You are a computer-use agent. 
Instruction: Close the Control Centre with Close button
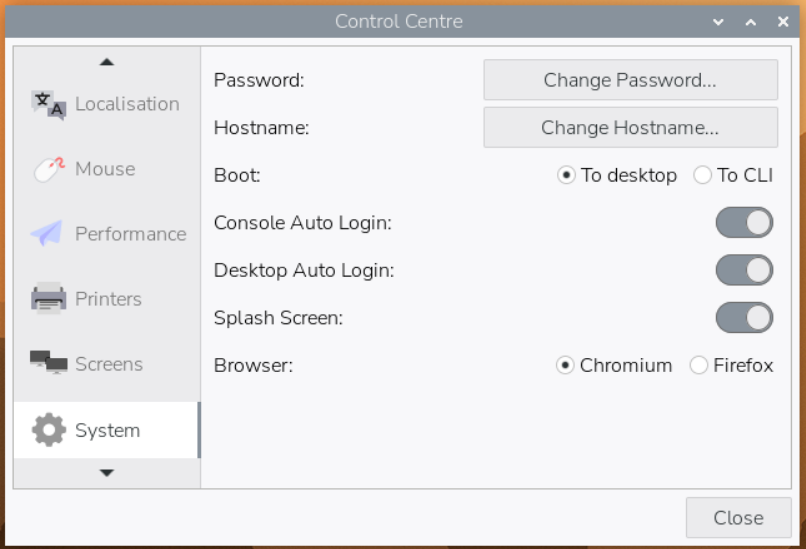[738, 518]
